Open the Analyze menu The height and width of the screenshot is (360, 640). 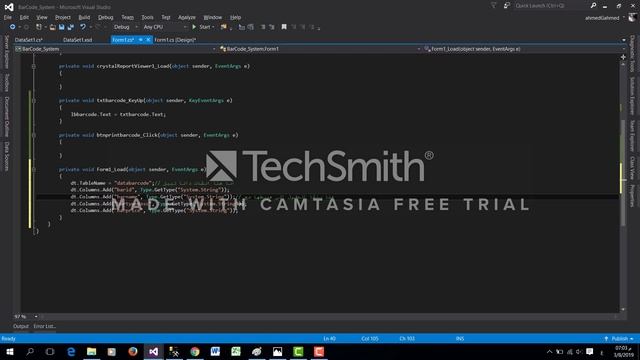(x=187, y=17)
